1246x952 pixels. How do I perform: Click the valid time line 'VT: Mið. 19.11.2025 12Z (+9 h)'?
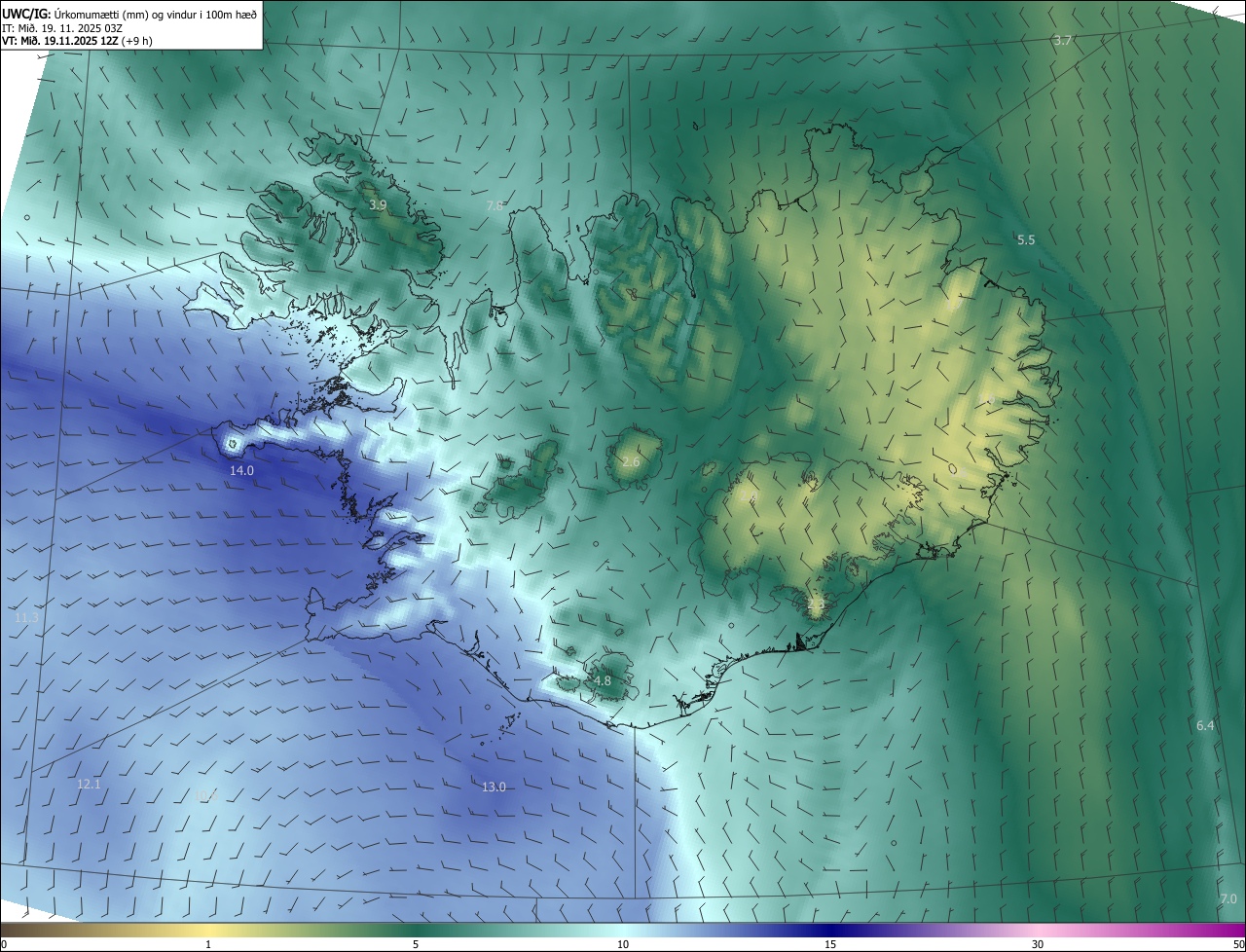coord(77,41)
